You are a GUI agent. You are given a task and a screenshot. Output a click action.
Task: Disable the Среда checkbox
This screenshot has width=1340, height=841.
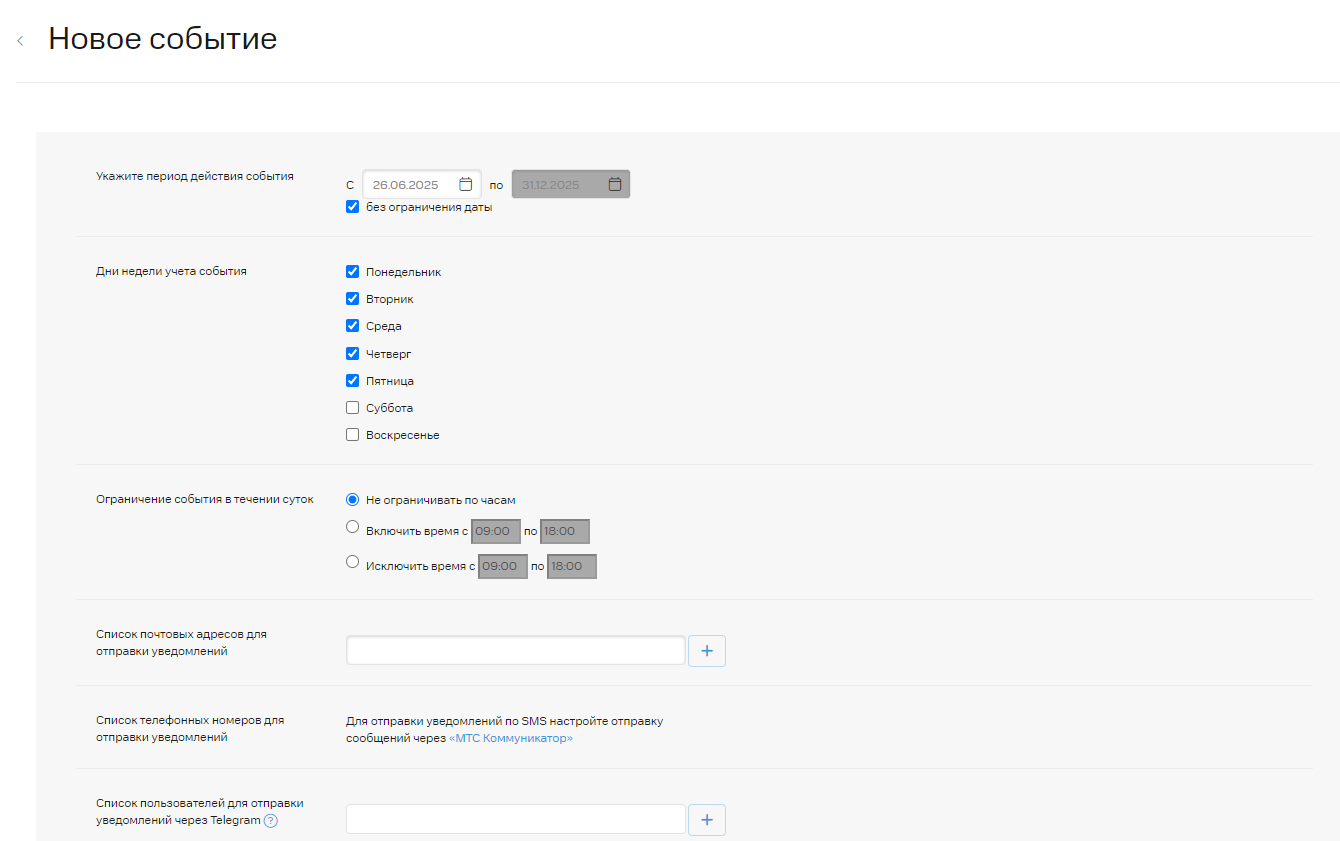click(x=352, y=325)
